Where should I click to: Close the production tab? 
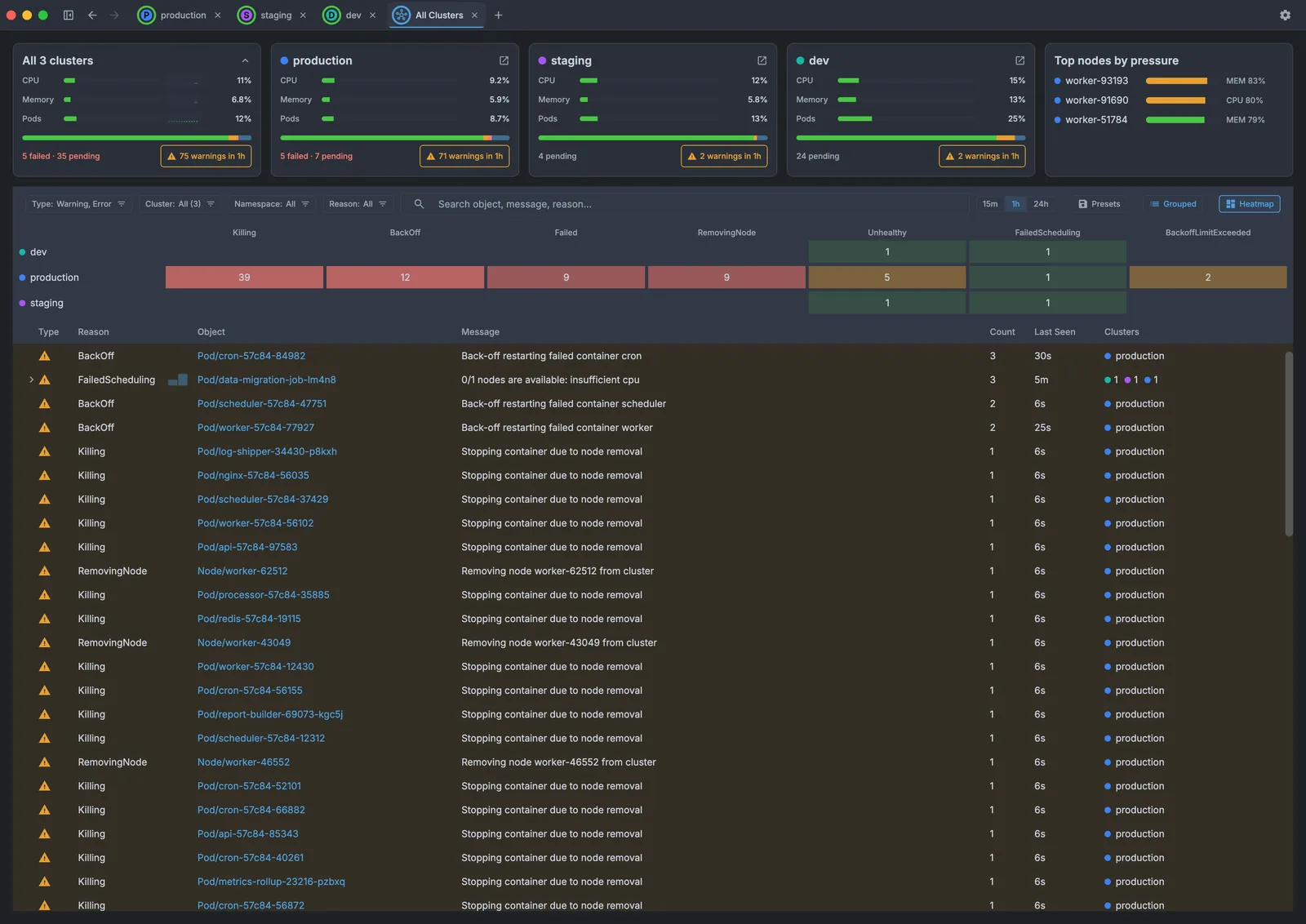tap(218, 15)
